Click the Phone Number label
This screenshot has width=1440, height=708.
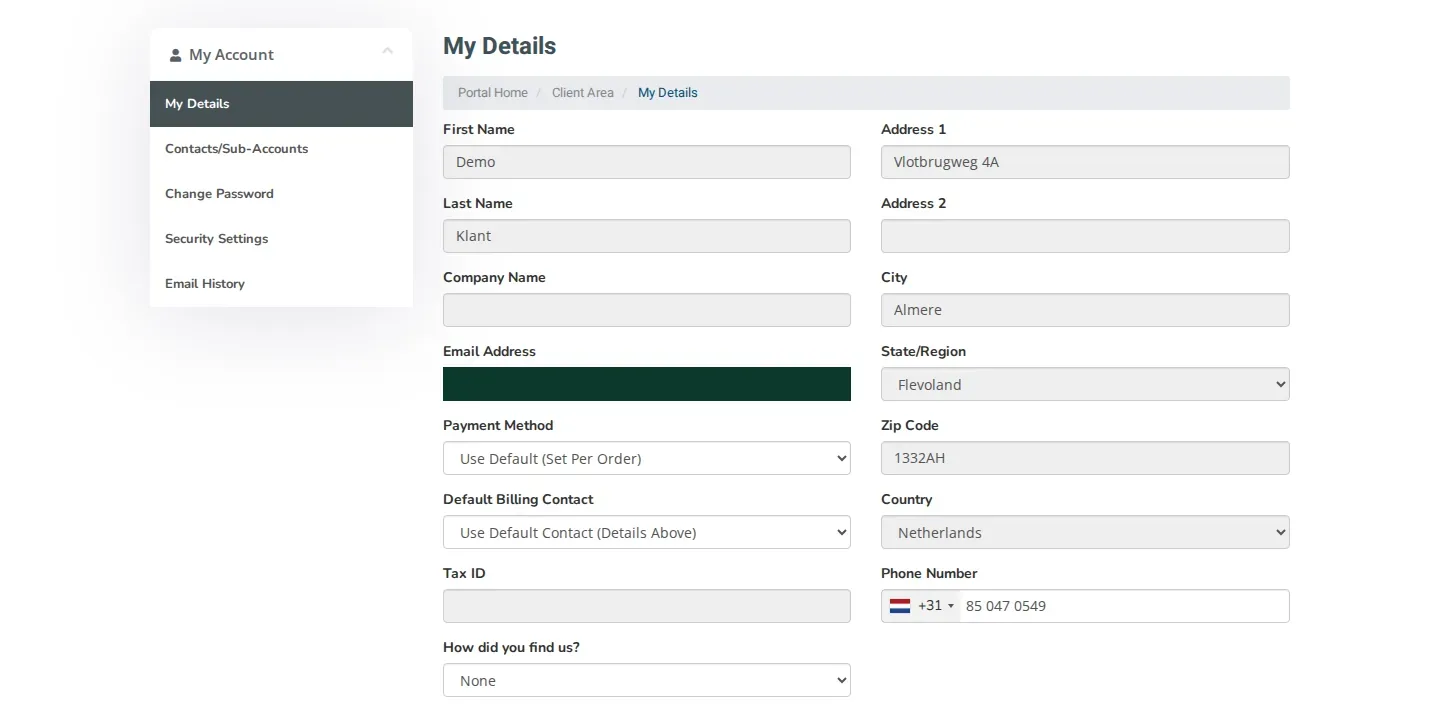[x=929, y=573]
